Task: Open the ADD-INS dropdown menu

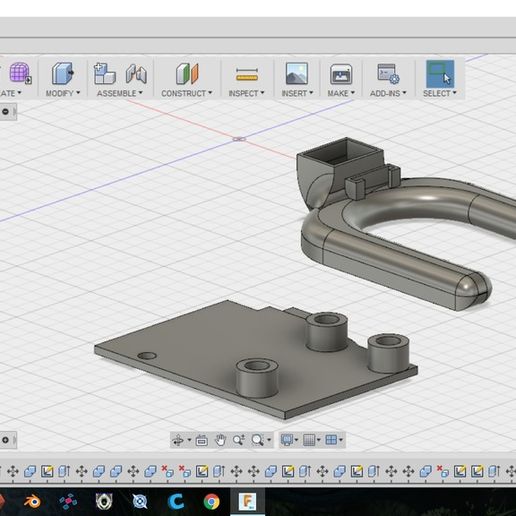Action: pos(388,93)
